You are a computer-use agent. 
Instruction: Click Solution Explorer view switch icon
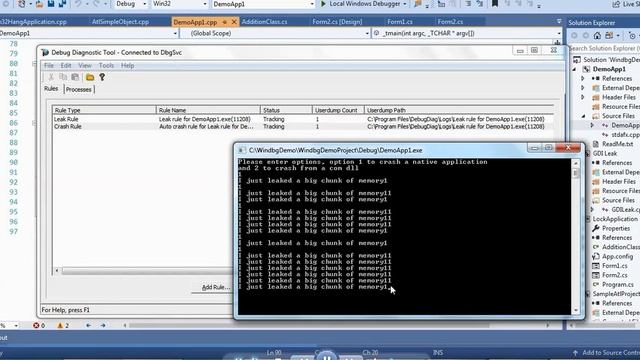[609, 36]
